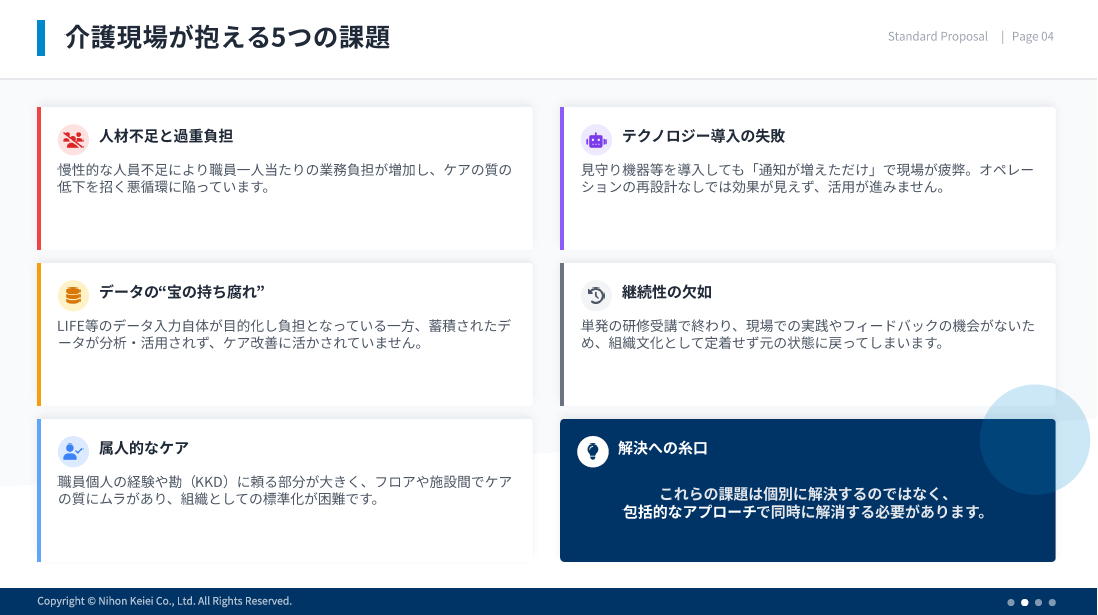Click the Page 04 indicator
This screenshot has height=615, width=1098.
(x=1032, y=37)
